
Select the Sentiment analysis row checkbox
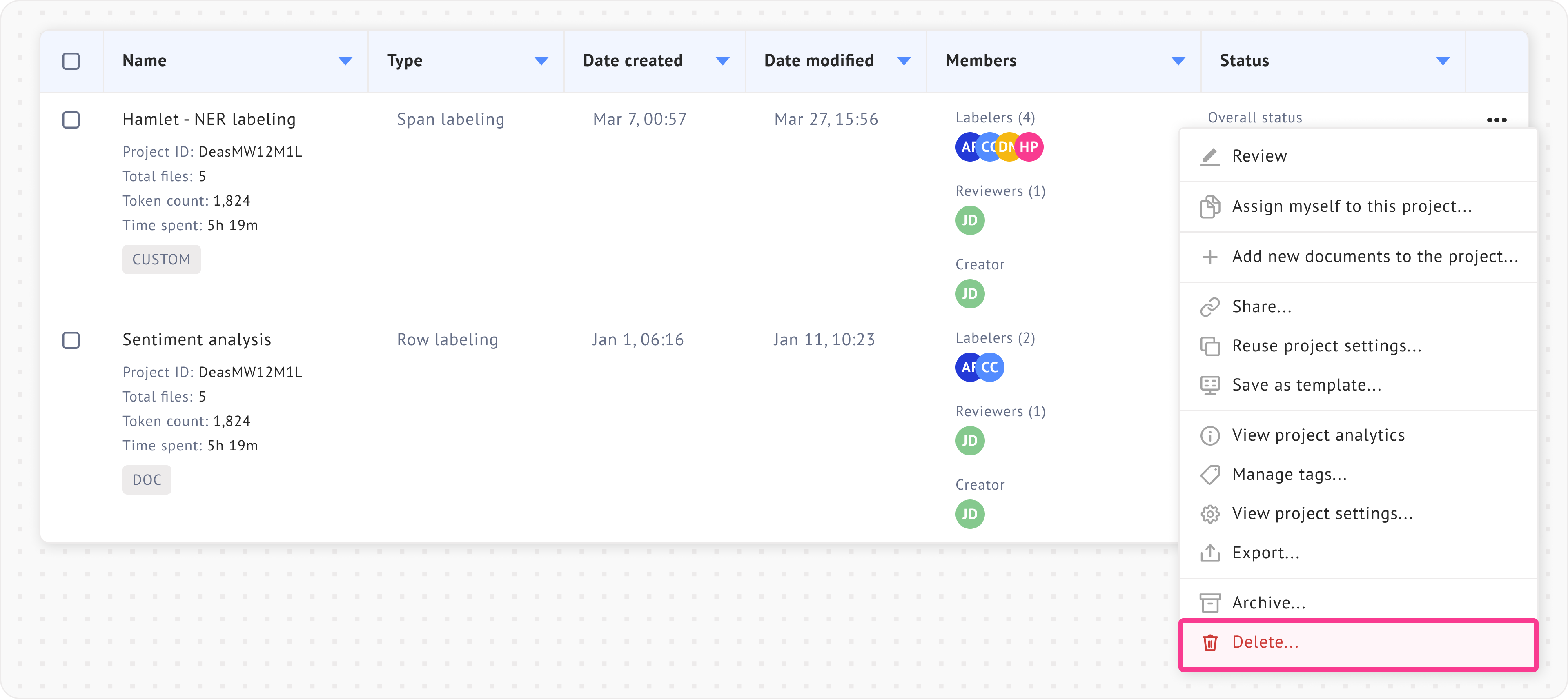click(x=71, y=340)
